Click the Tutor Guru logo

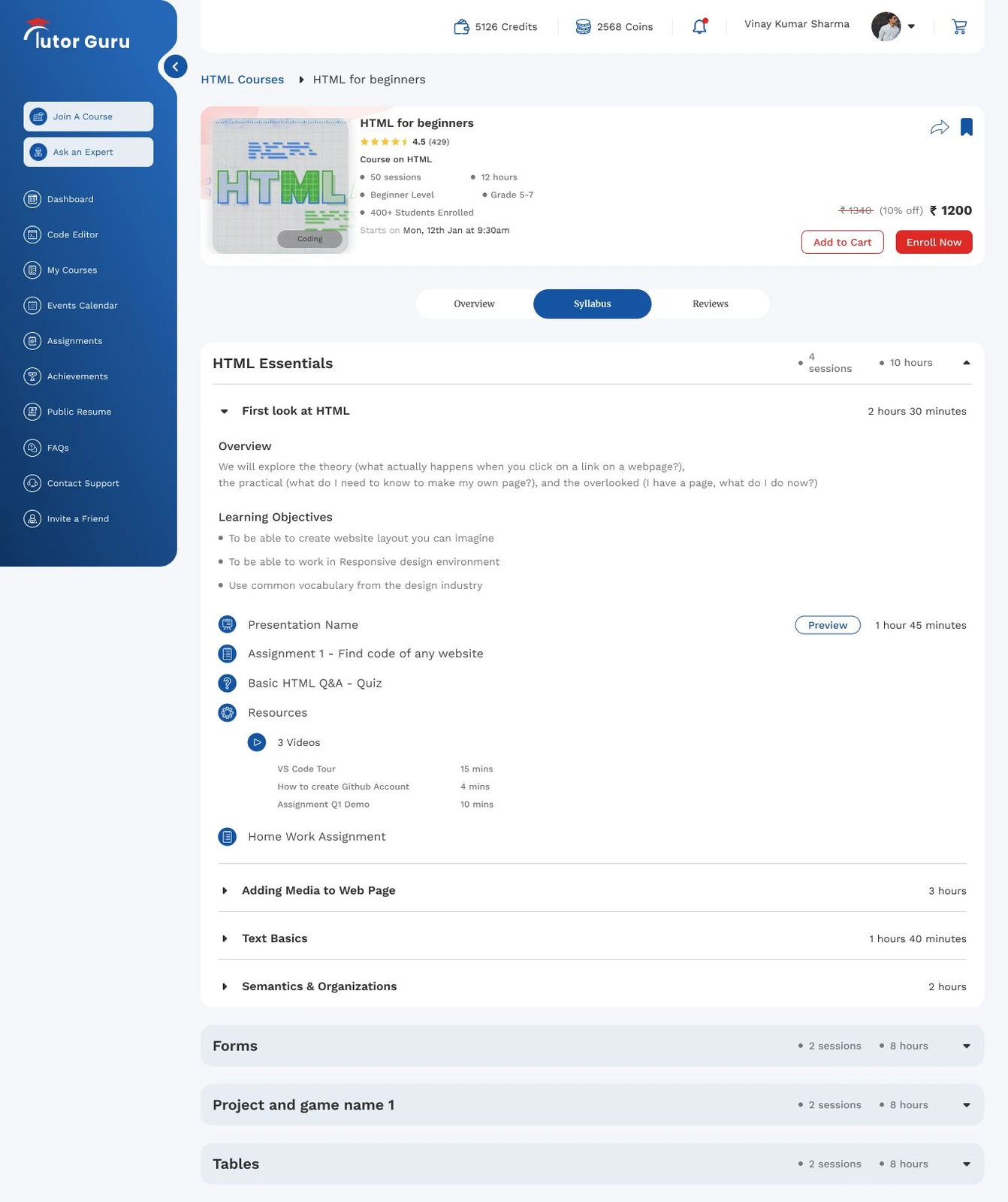click(76, 35)
